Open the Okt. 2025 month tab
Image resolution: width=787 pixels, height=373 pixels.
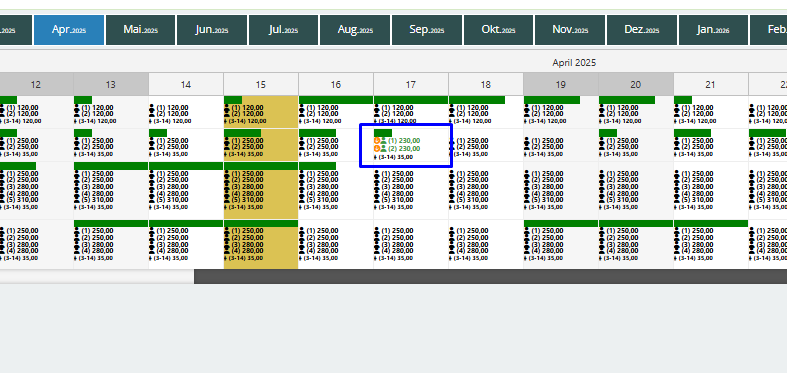coord(498,30)
